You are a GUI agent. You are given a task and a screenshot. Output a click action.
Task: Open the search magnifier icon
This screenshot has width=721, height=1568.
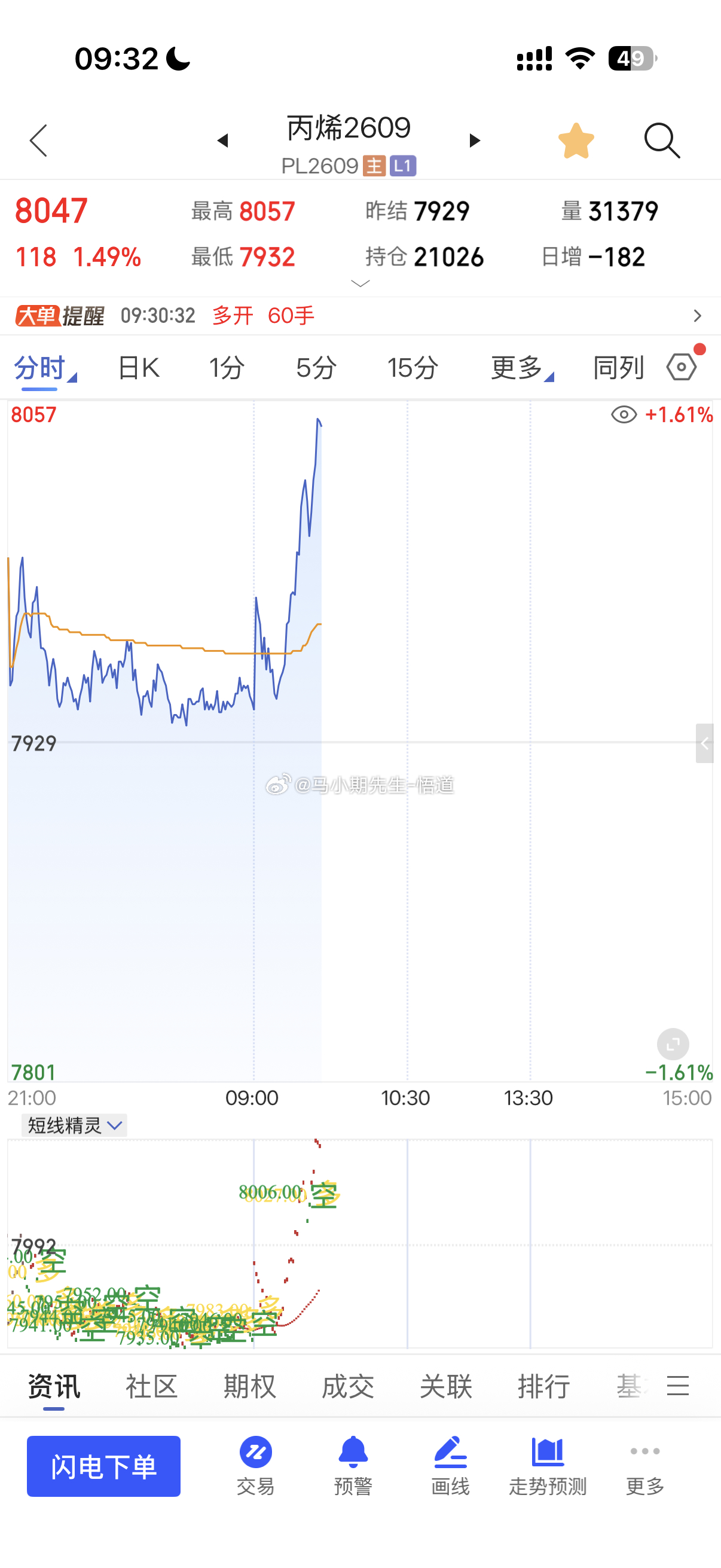tap(662, 141)
